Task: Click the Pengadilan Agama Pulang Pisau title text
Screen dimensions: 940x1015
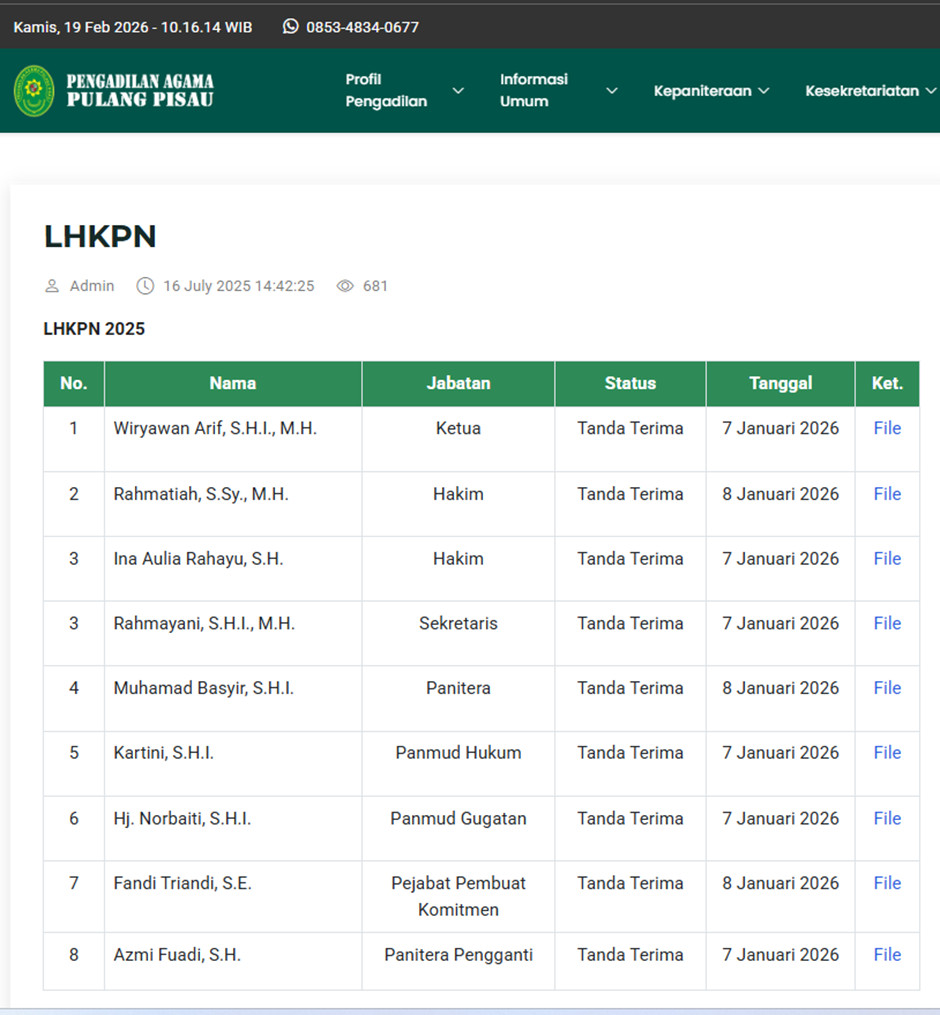Action: pyautogui.click(x=140, y=90)
